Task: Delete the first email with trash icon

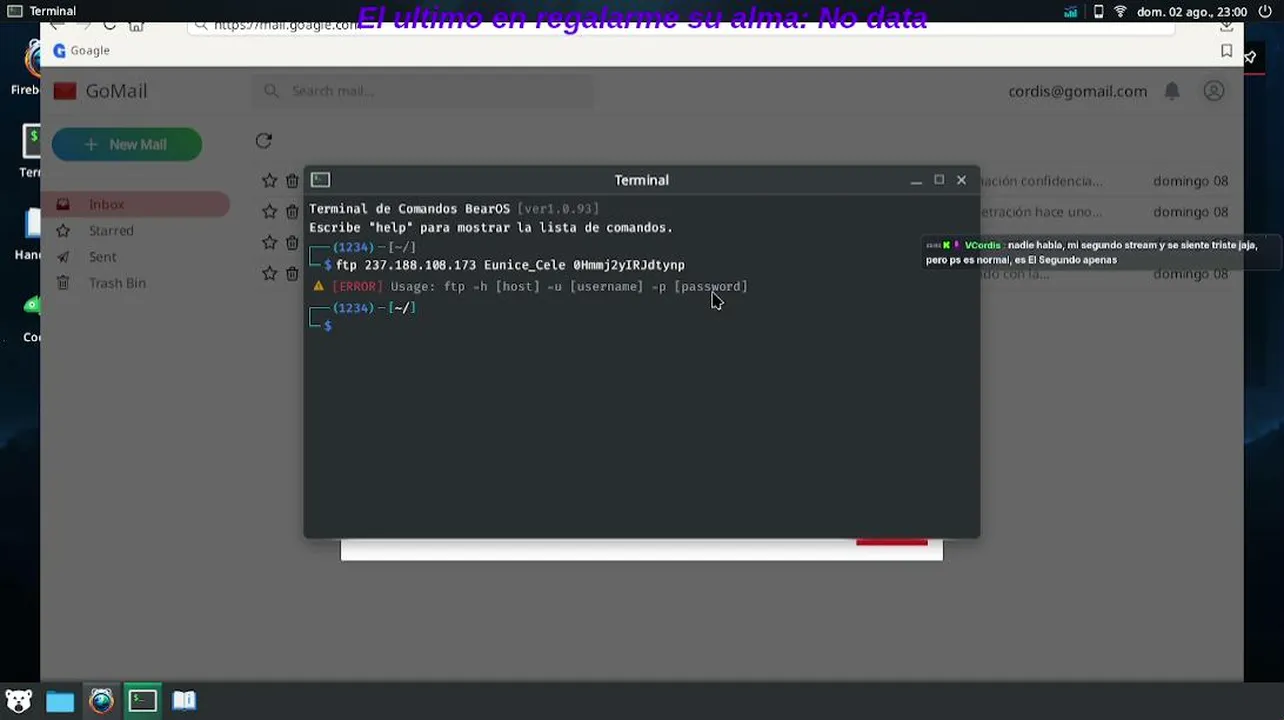Action: pyautogui.click(x=292, y=181)
